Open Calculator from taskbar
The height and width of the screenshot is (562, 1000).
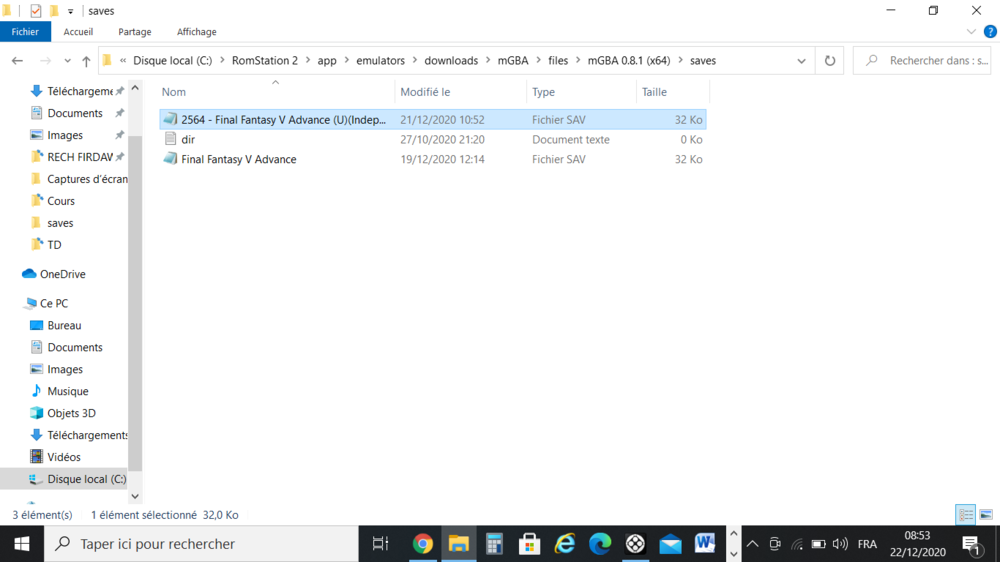coord(494,544)
